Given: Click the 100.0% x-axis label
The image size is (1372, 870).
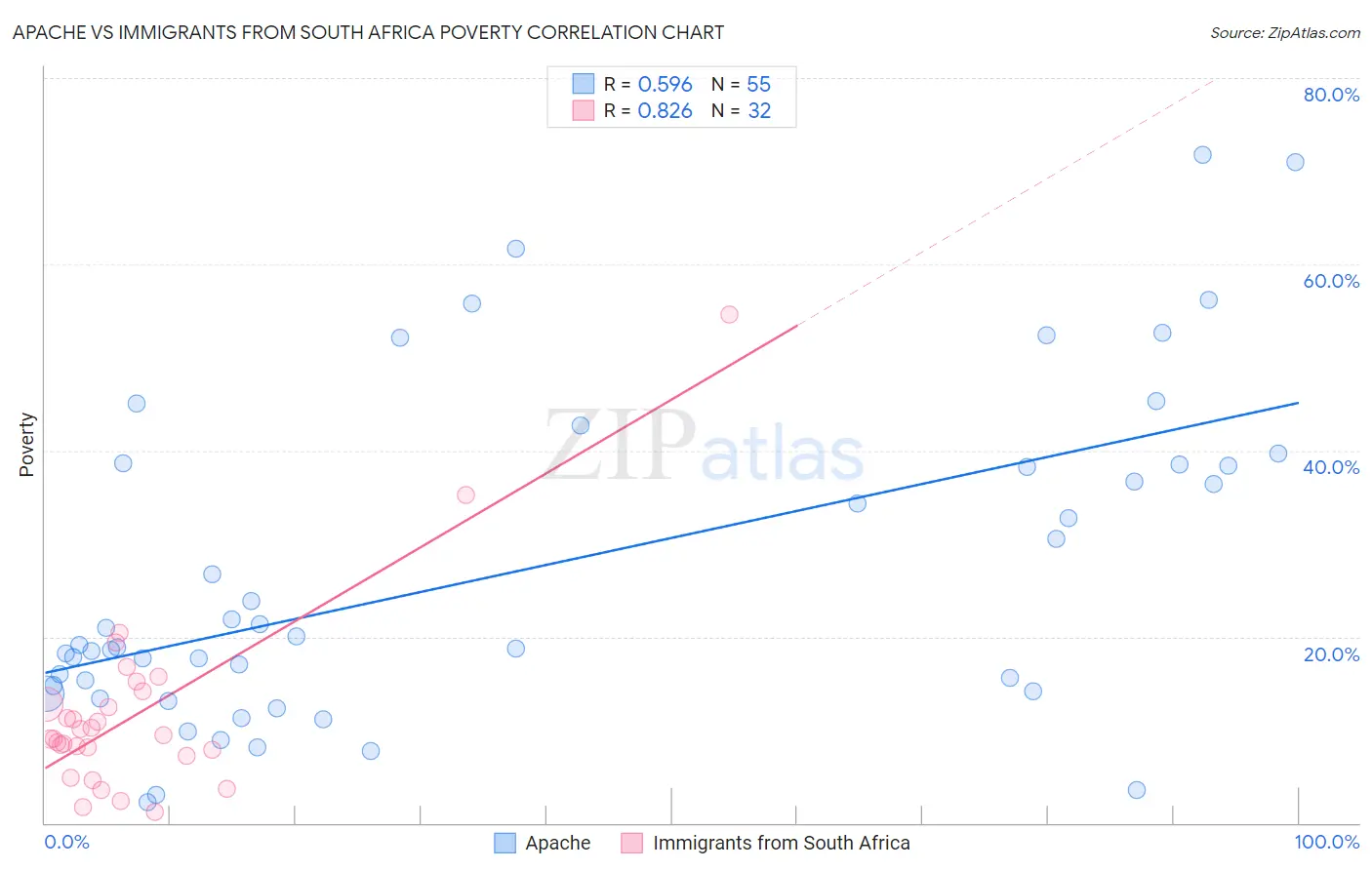Looking at the screenshot, I should click(x=1327, y=842).
